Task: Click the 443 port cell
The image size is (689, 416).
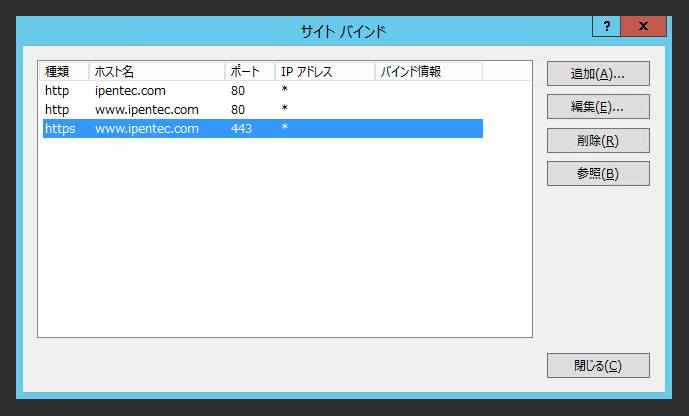Action: (x=241, y=129)
